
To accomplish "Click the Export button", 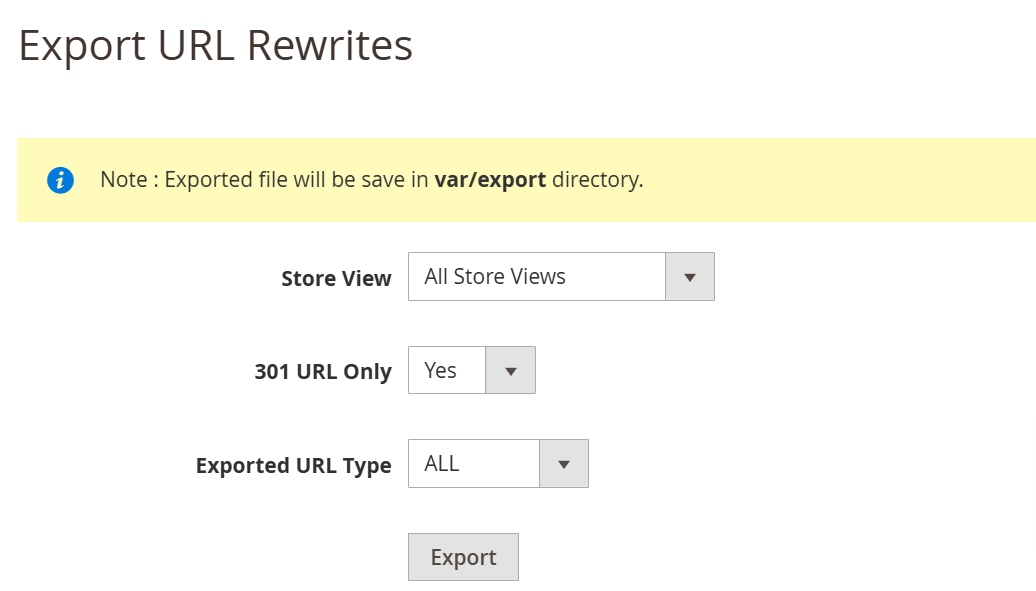I will tap(463, 557).
